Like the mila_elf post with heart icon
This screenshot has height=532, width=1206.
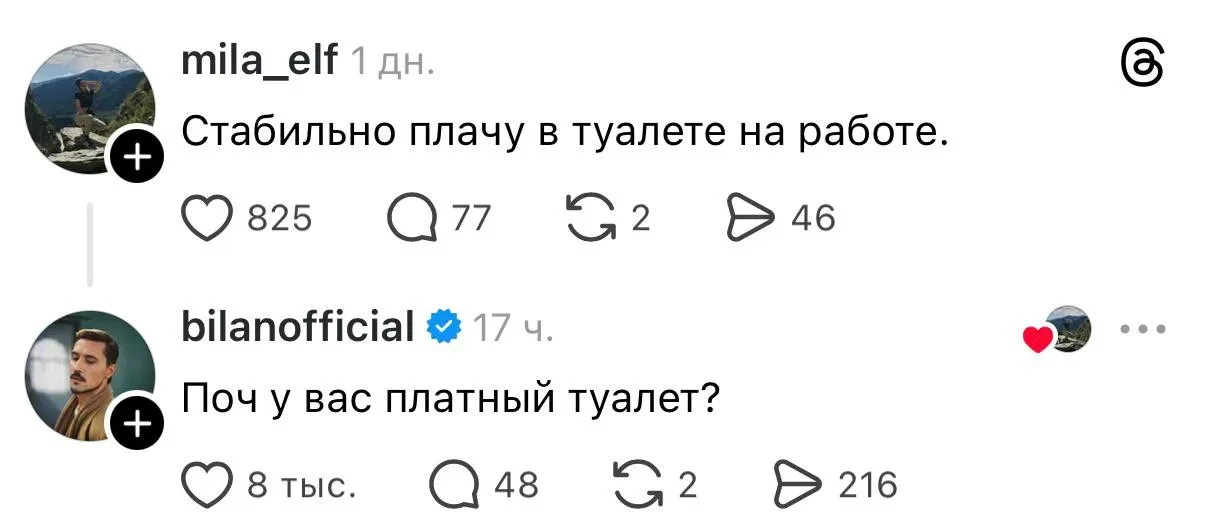point(206,216)
